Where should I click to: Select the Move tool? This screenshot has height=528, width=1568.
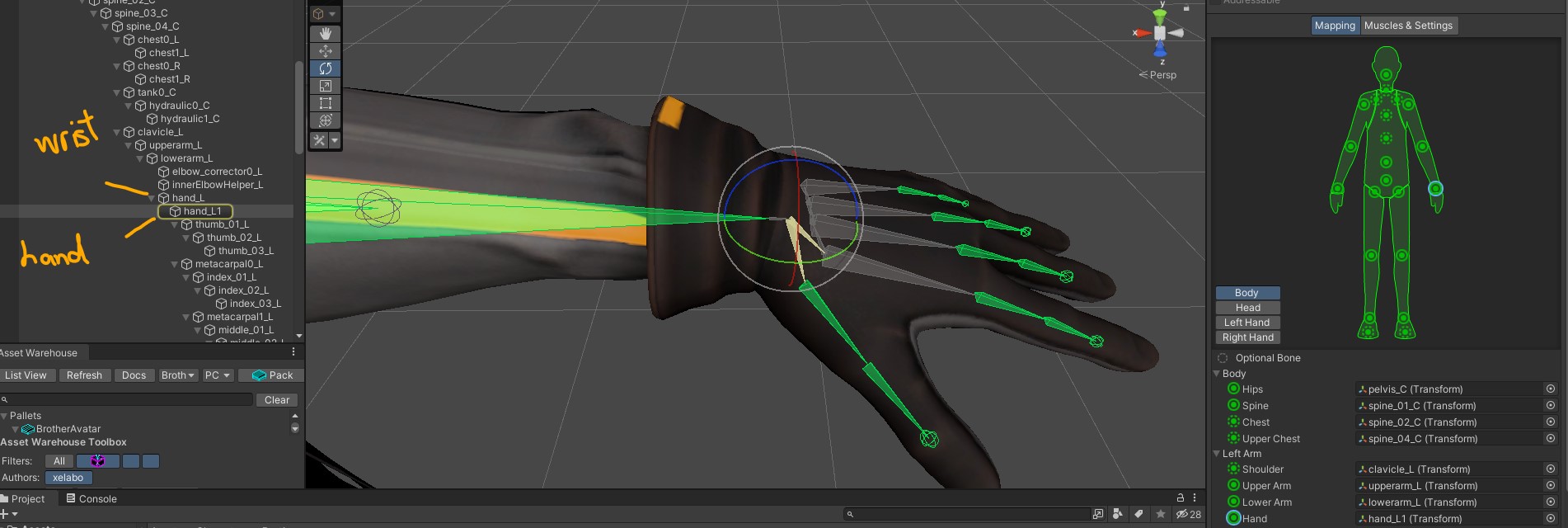[326, 51]
